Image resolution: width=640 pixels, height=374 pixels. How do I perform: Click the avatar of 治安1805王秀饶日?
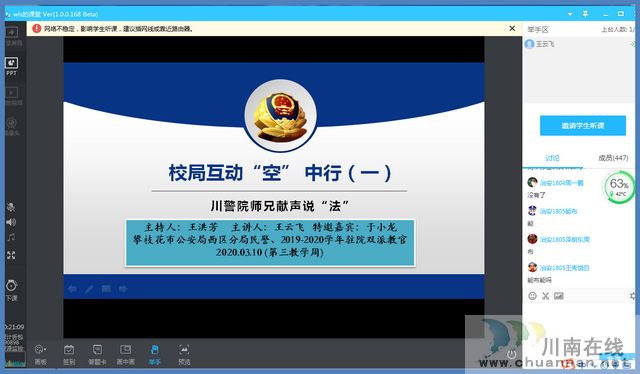[x=532, y=267]
